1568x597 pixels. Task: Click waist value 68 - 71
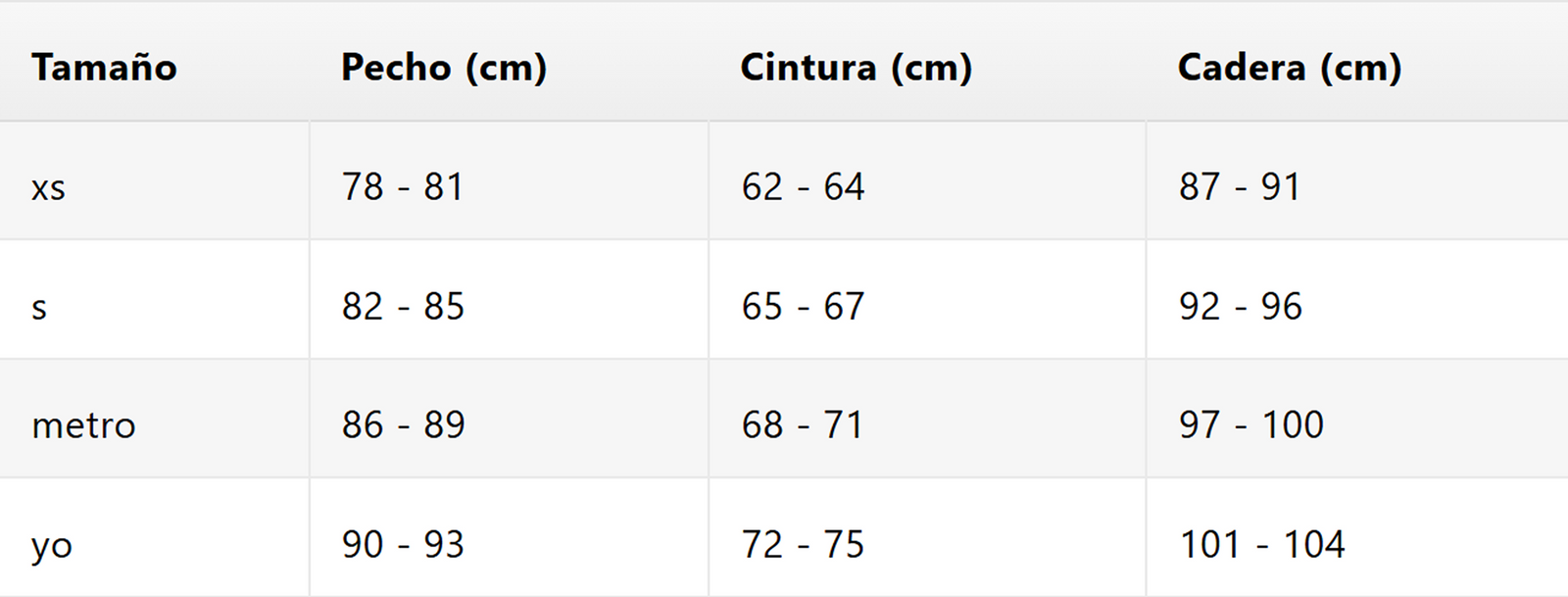pos(802,424)
